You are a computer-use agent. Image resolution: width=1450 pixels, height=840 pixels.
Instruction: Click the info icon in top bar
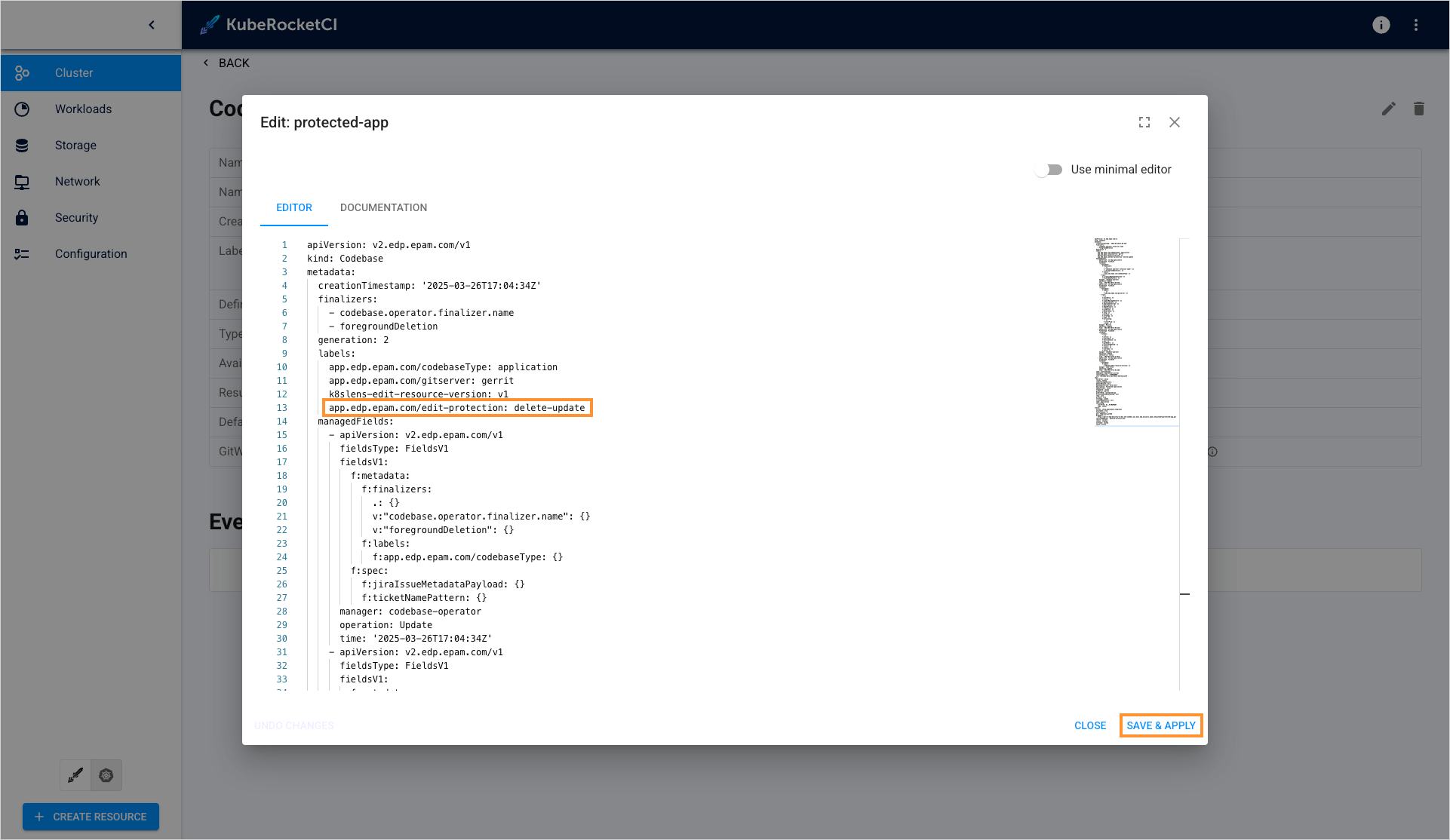(1381, 25)
